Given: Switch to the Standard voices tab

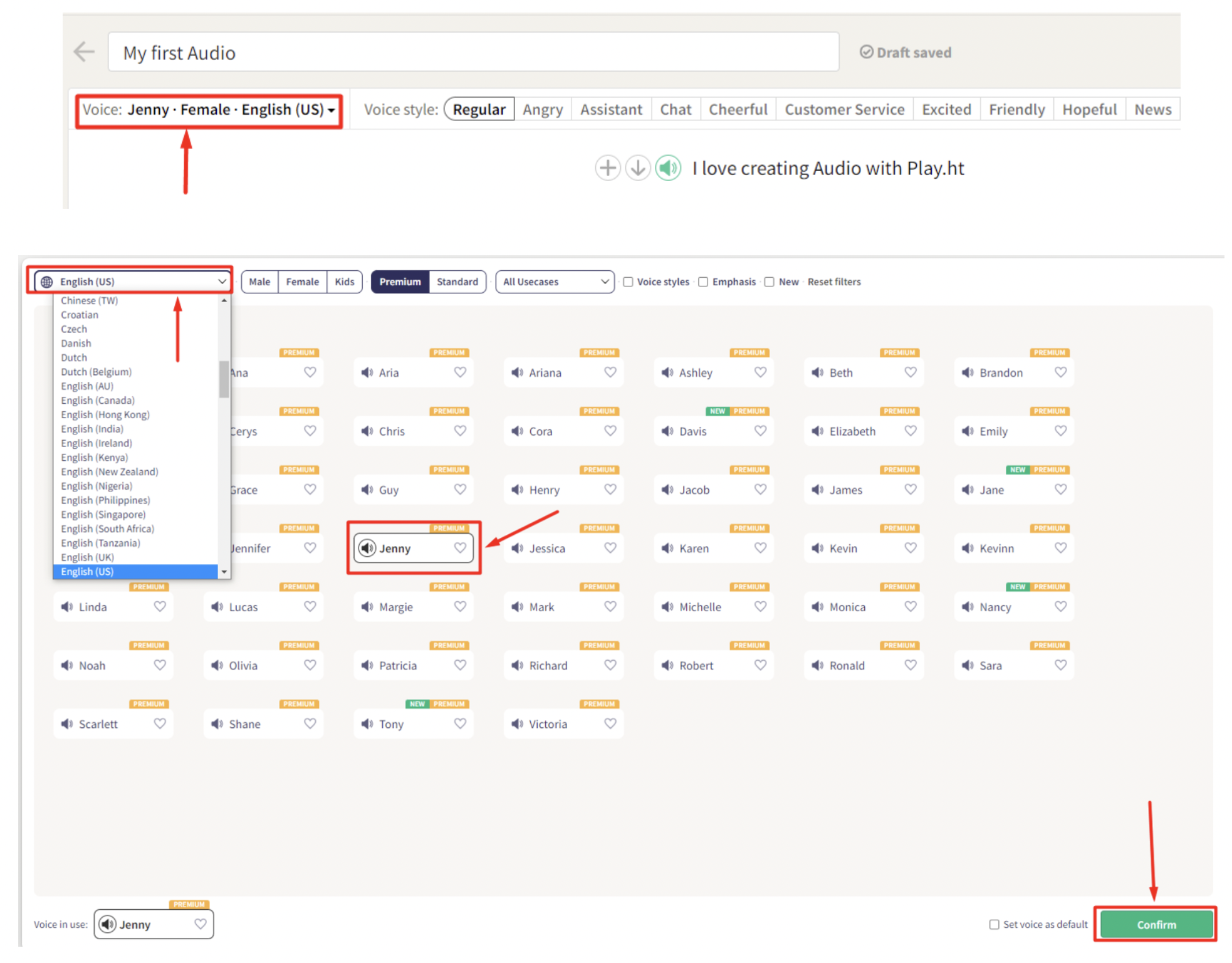Looking at the screenshot, I should coord(457,282).
